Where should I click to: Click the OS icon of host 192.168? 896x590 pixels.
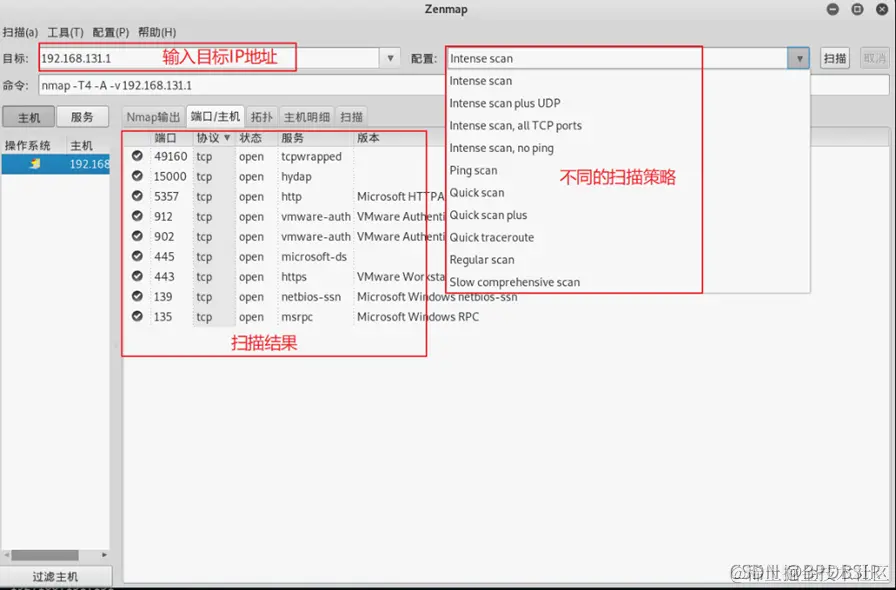[35, 164]
